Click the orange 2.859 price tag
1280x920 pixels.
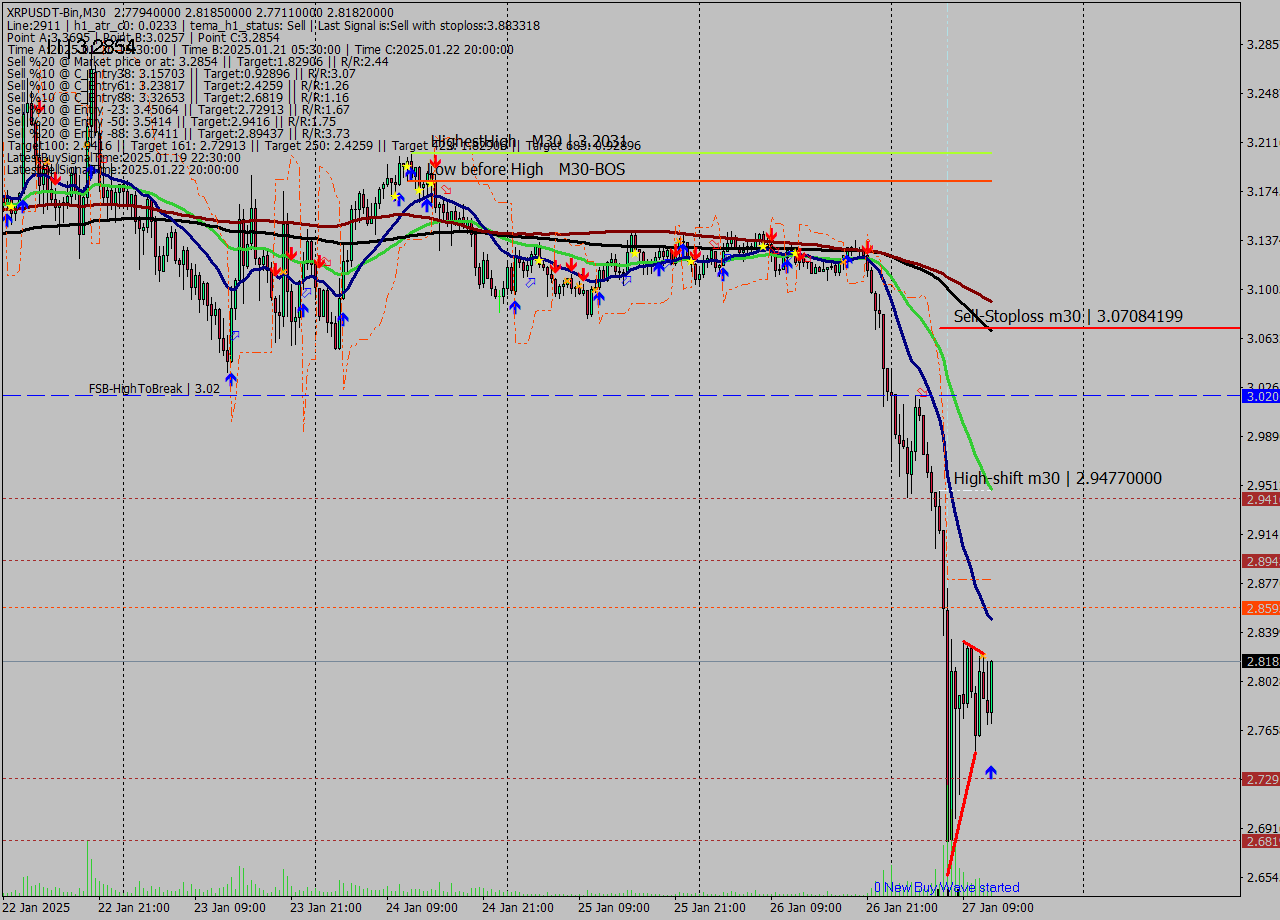[1260, 608]
